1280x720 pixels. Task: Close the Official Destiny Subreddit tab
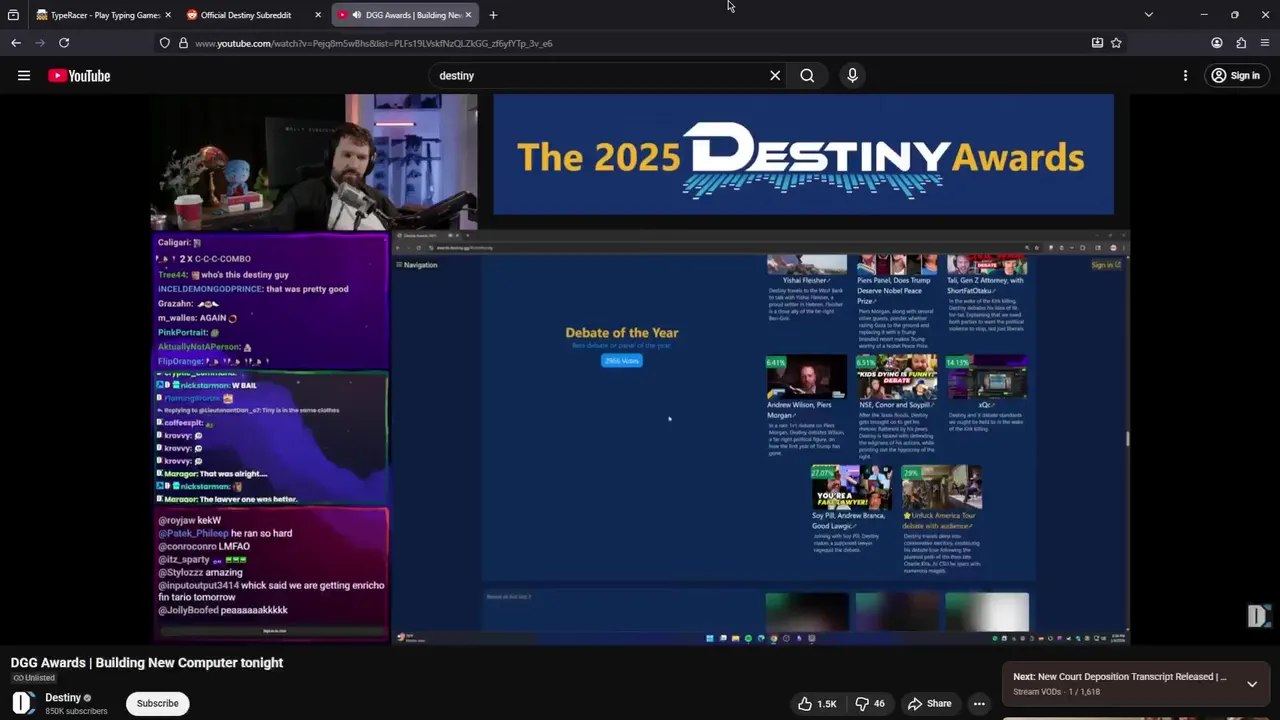tap(318, 15)
